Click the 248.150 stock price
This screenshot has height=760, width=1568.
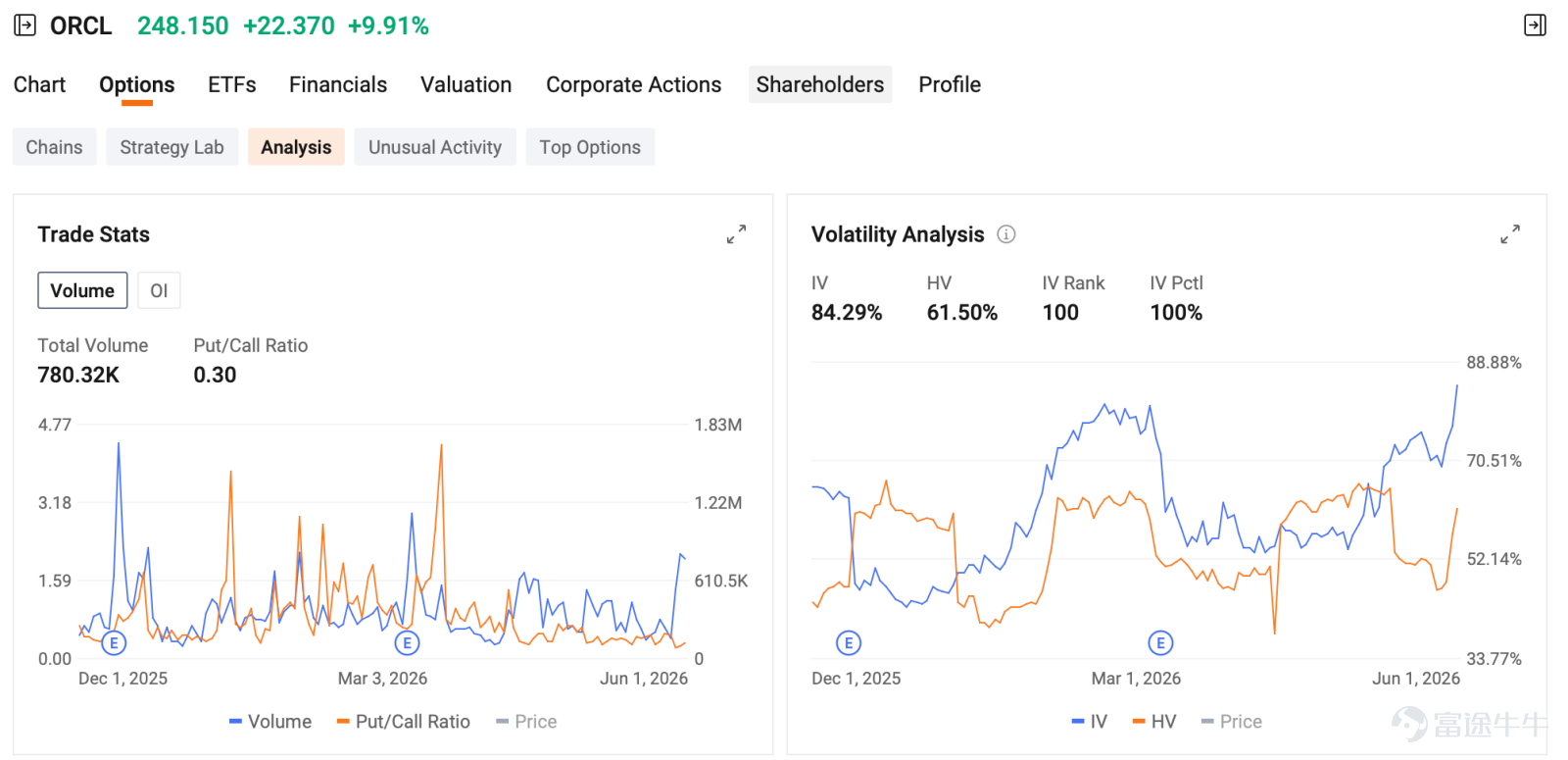point(183,25)
